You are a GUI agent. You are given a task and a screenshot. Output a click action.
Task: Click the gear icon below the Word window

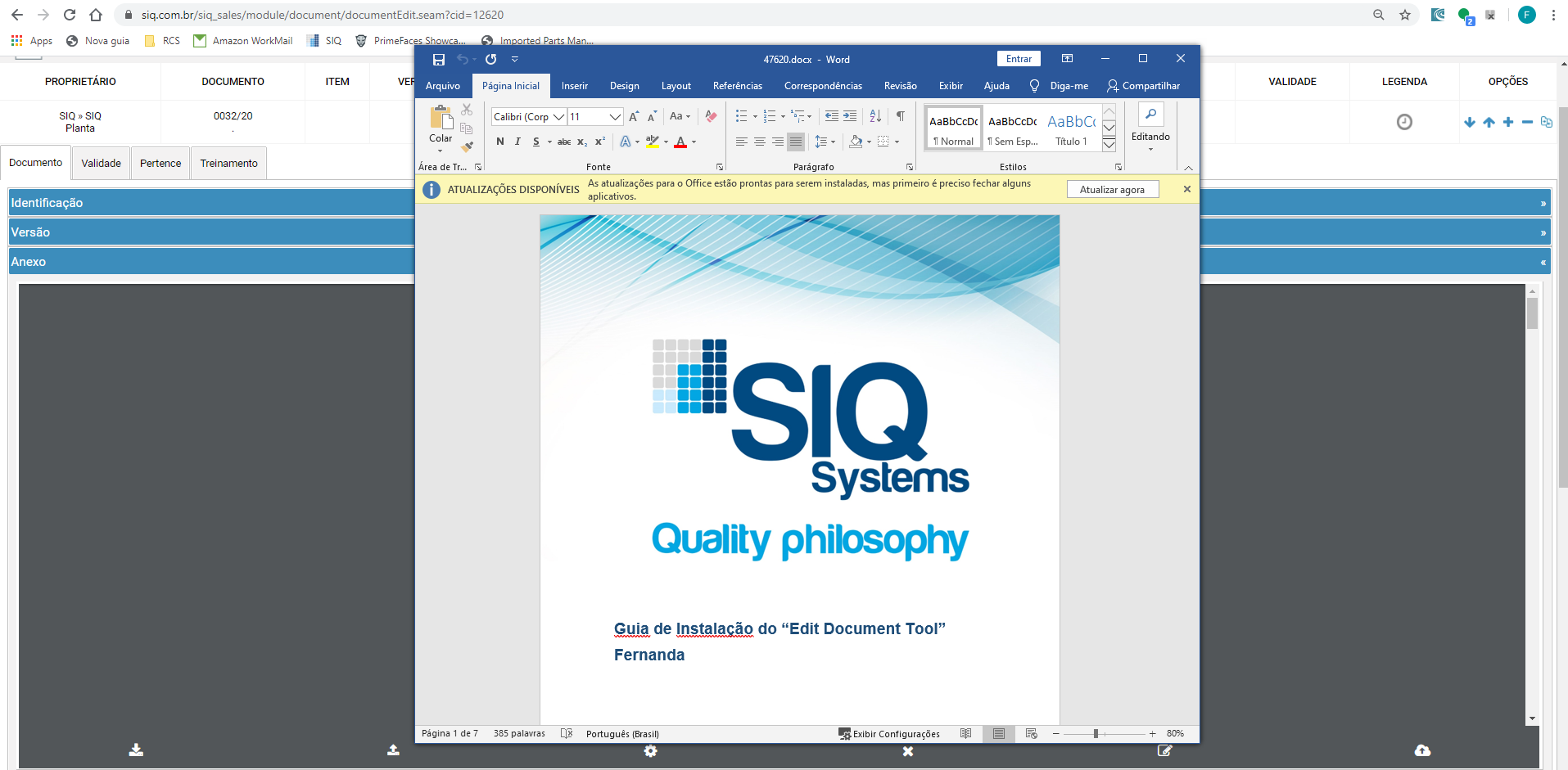pyautogui.click(x=650, y=751)
